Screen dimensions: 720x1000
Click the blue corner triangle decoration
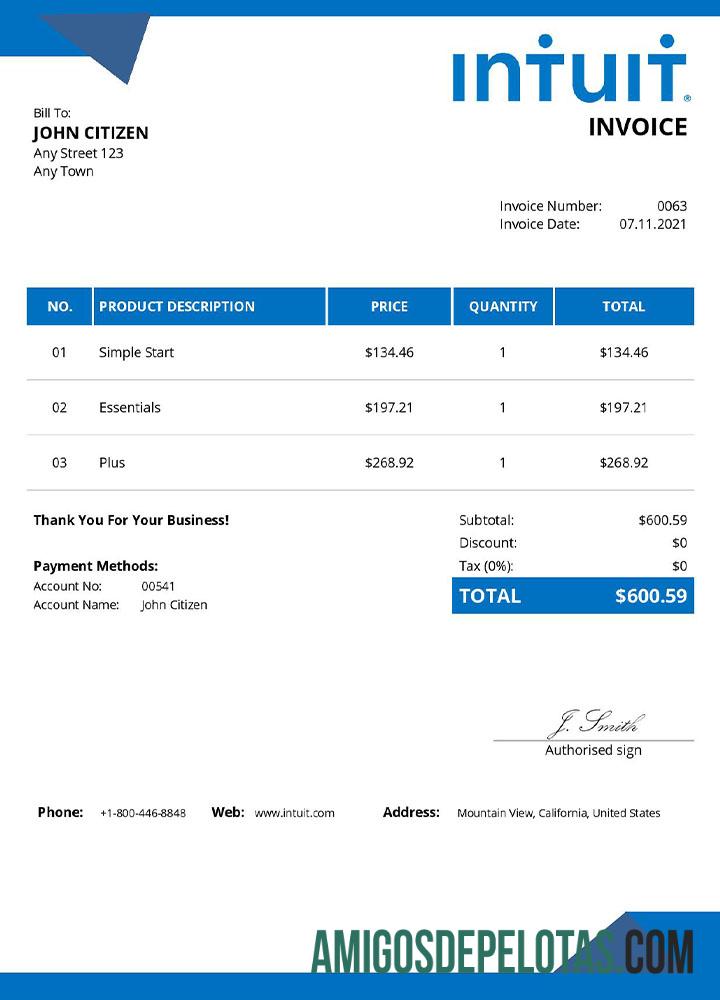pyautogui.click(x=100, y=45)
